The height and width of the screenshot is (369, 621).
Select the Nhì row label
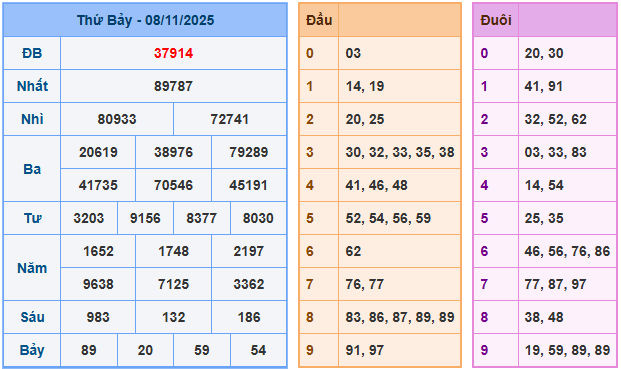click(x=32, y=119)
